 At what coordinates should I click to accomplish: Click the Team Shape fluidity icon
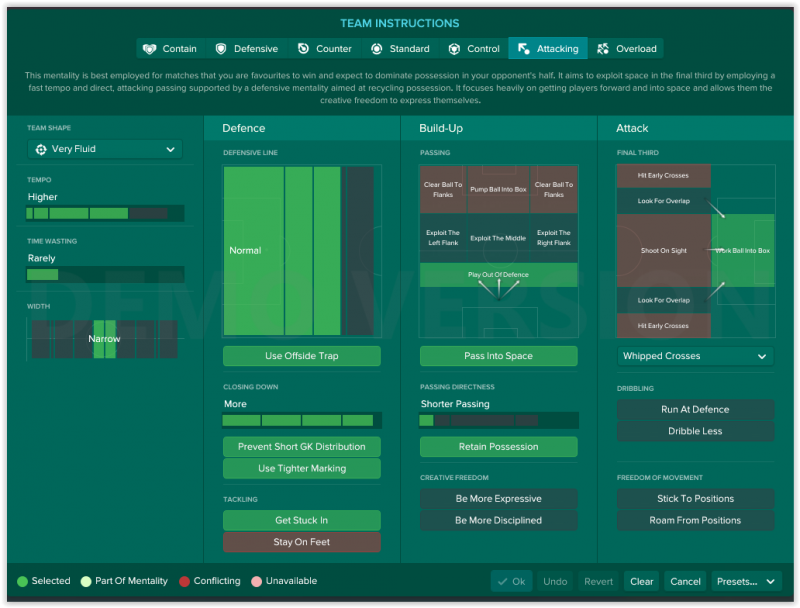41,149
